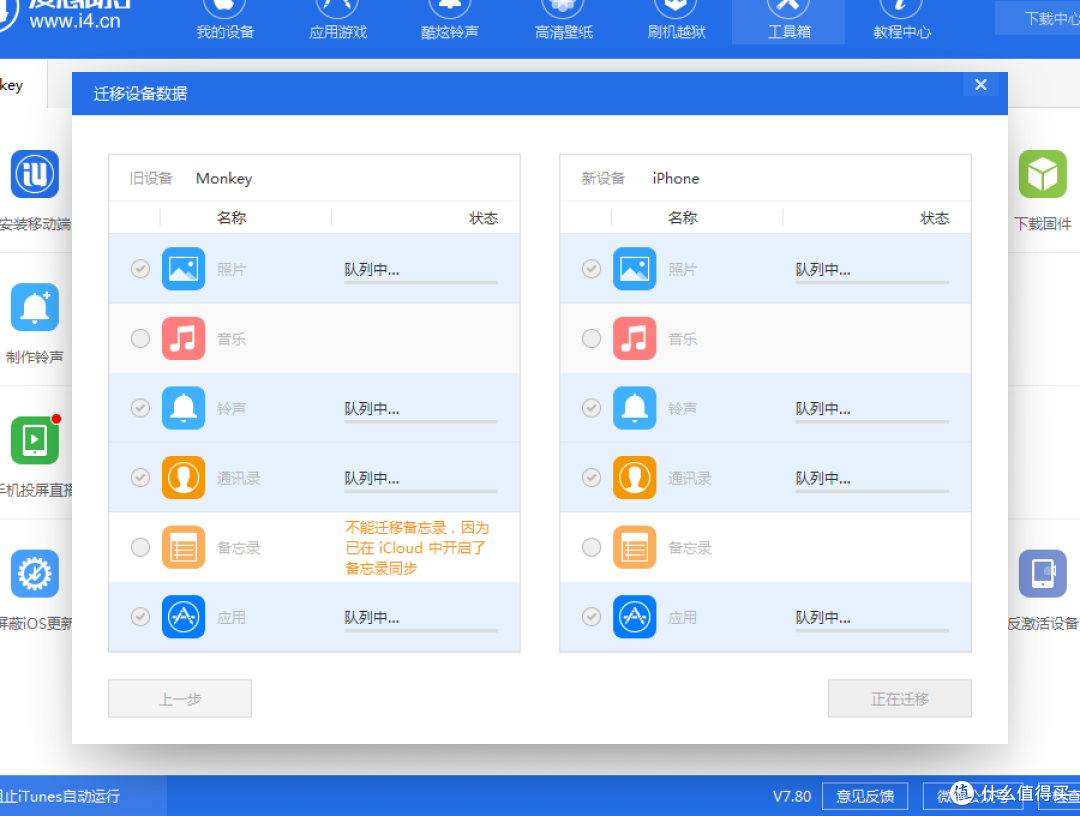Click the photos icon in Monkey device list

183,269
